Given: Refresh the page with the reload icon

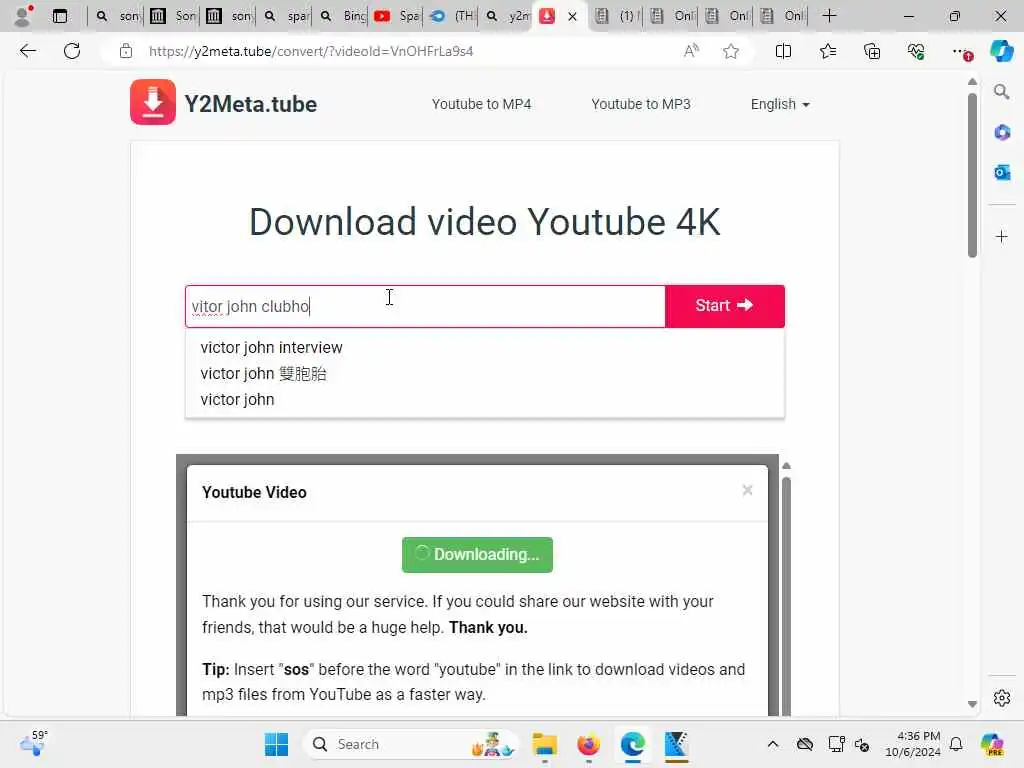Looking at the screenshot, I should 72,51.
